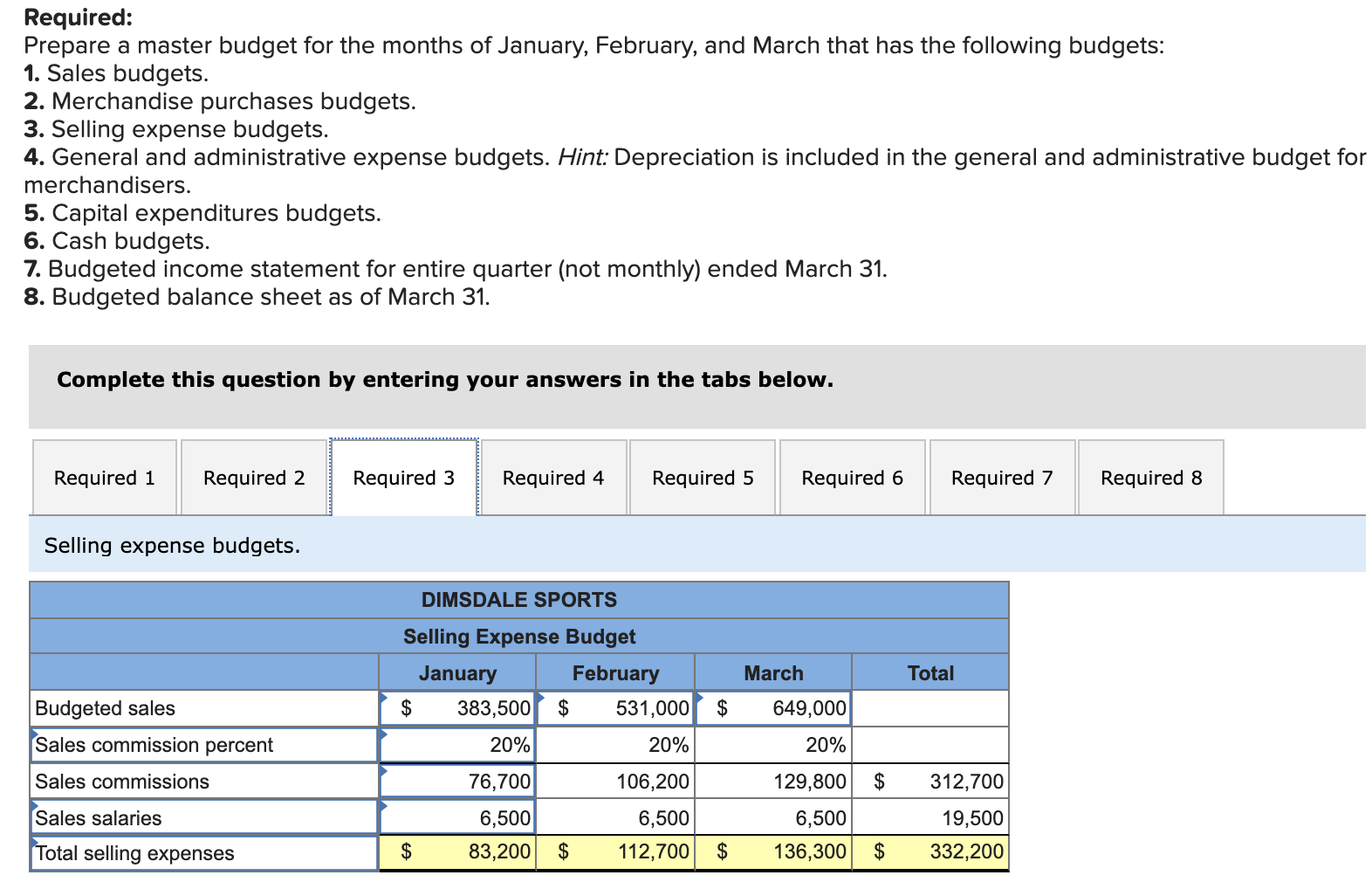
Task: Go to the Required 5 tab
Action: pyautogui.click(x=703, y=478)
